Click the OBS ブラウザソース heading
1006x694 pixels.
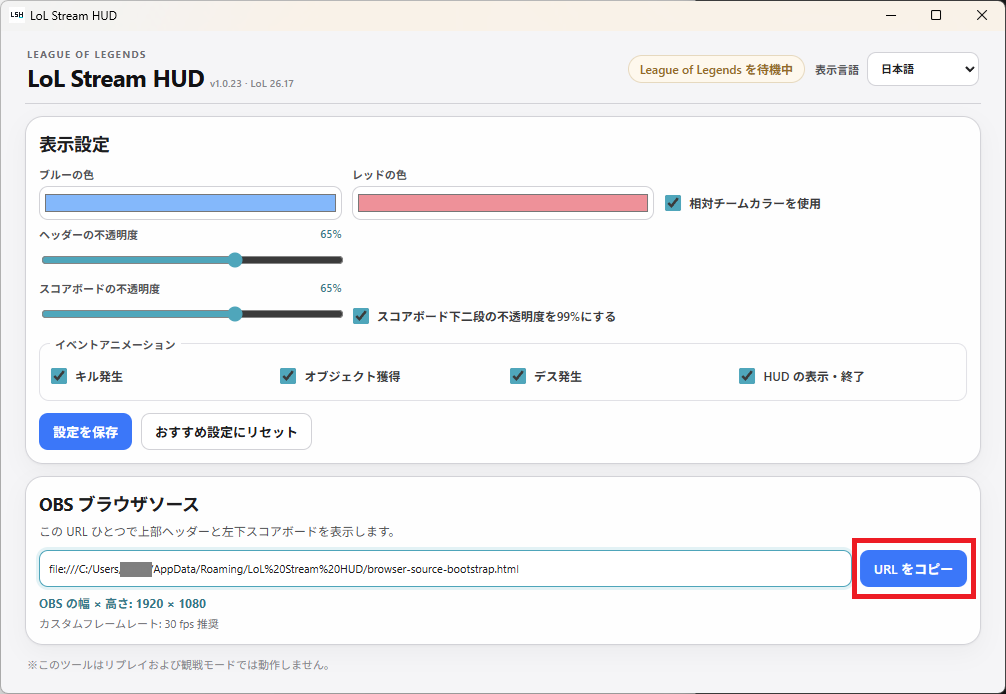(x=119, y=504)
